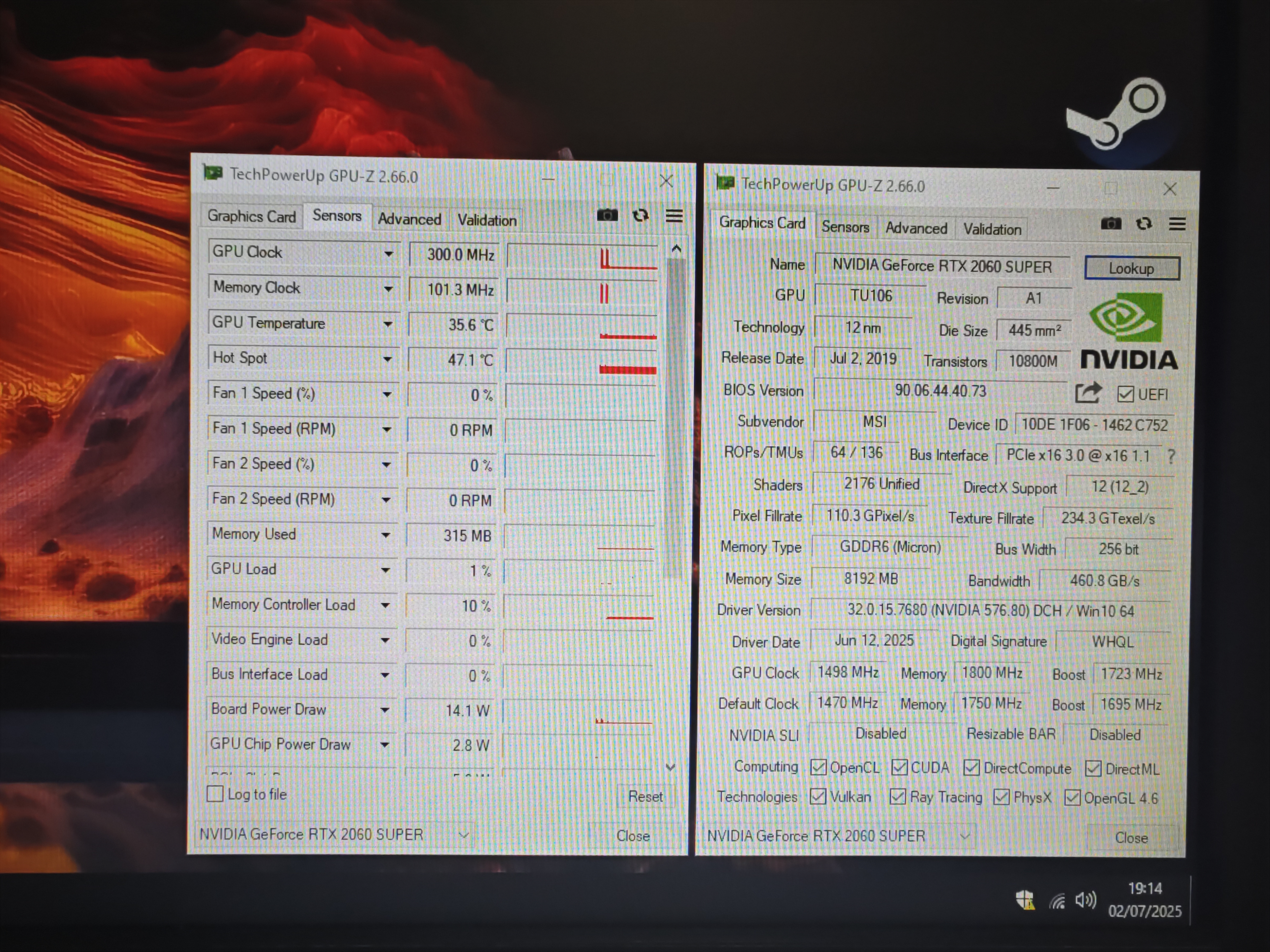Click Driver Version field
Viewport: 1270px width, 952px height.
tap(991, 611)
